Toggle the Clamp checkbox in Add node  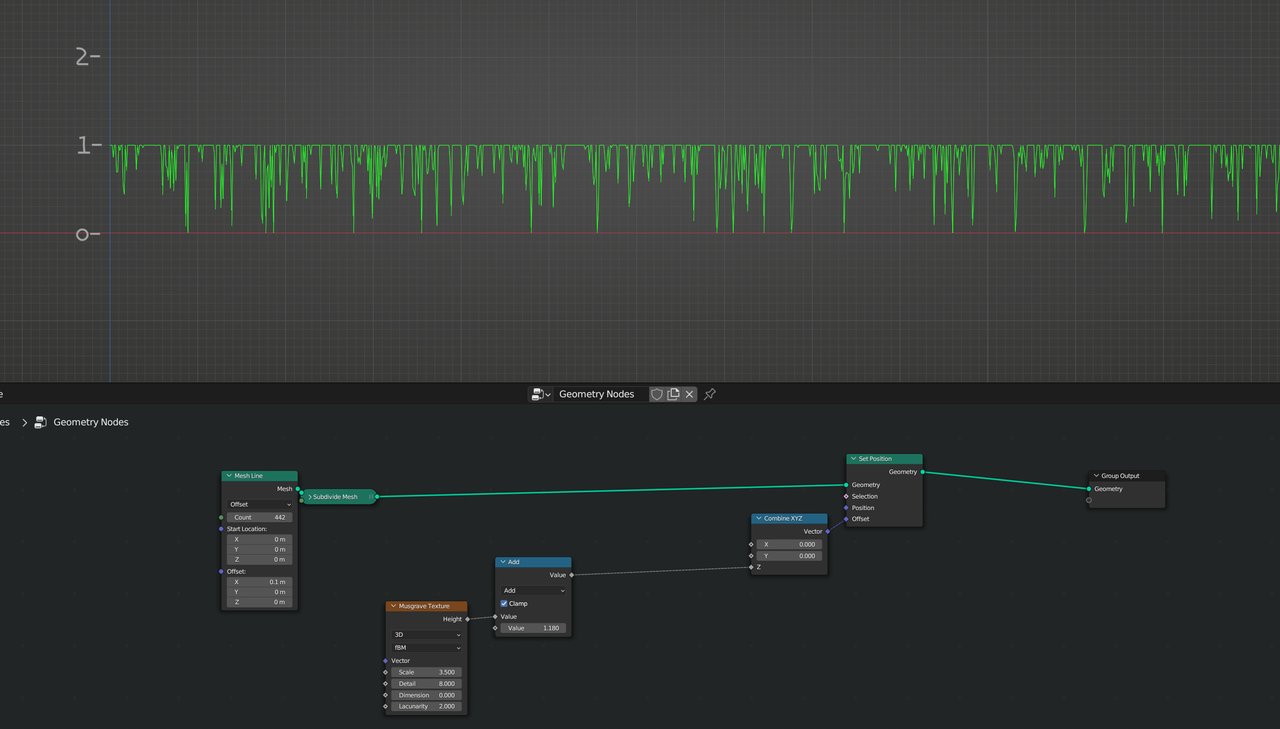tap(504, 603)
